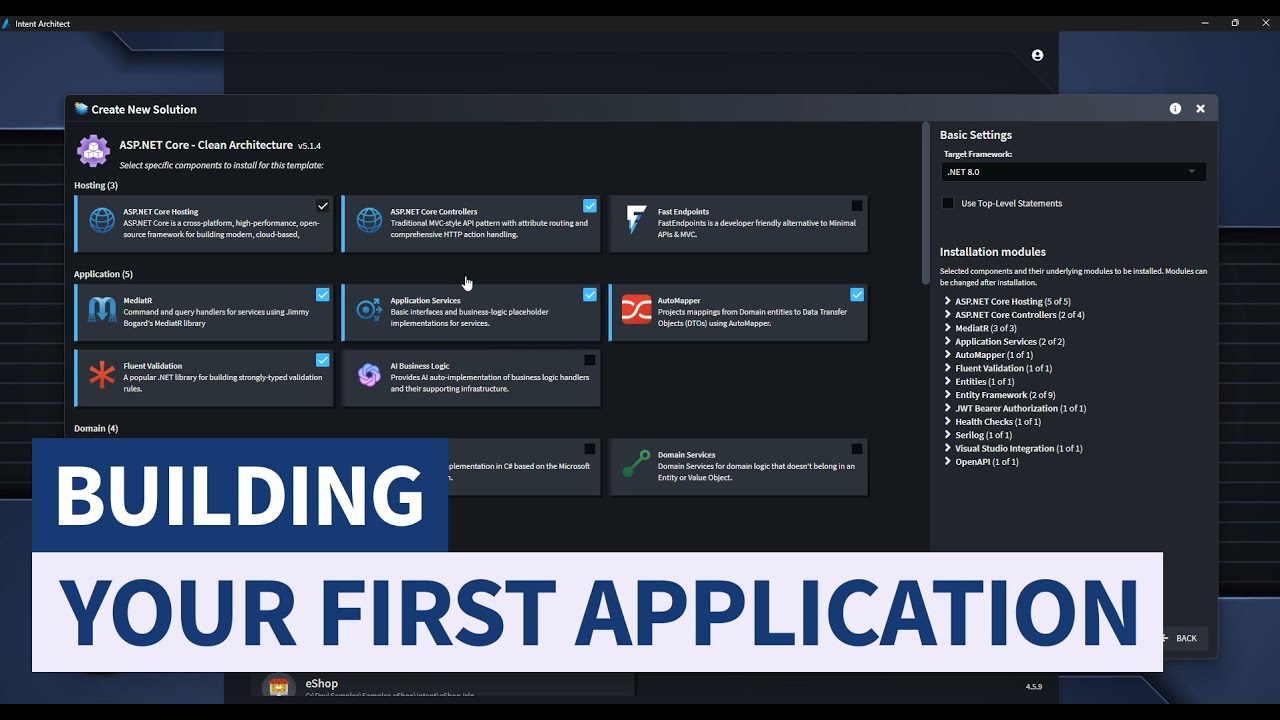Image resolution: width=1280 pixels, height=720 pixels.
Task: Click the Application (5) section heading
Action: 103,274
